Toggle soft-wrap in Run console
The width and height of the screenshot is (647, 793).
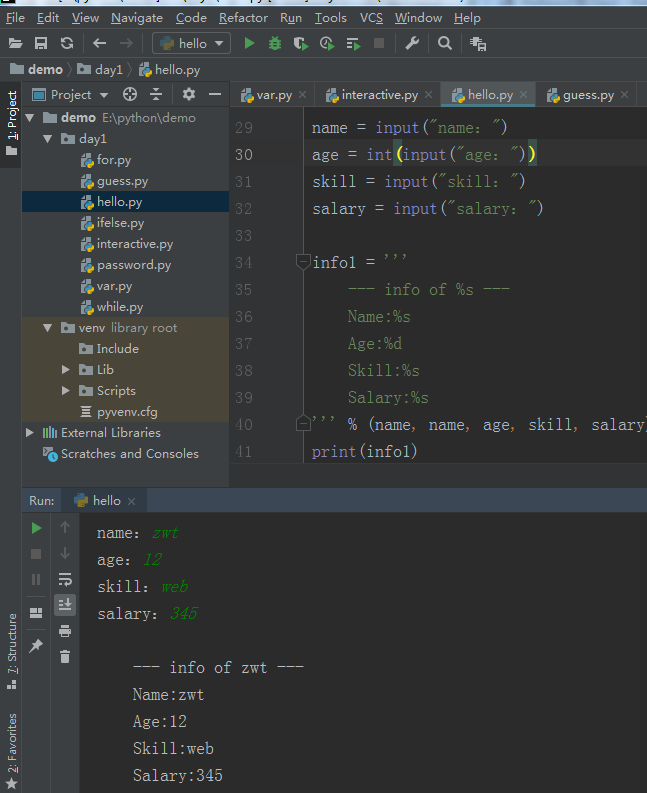65,579
